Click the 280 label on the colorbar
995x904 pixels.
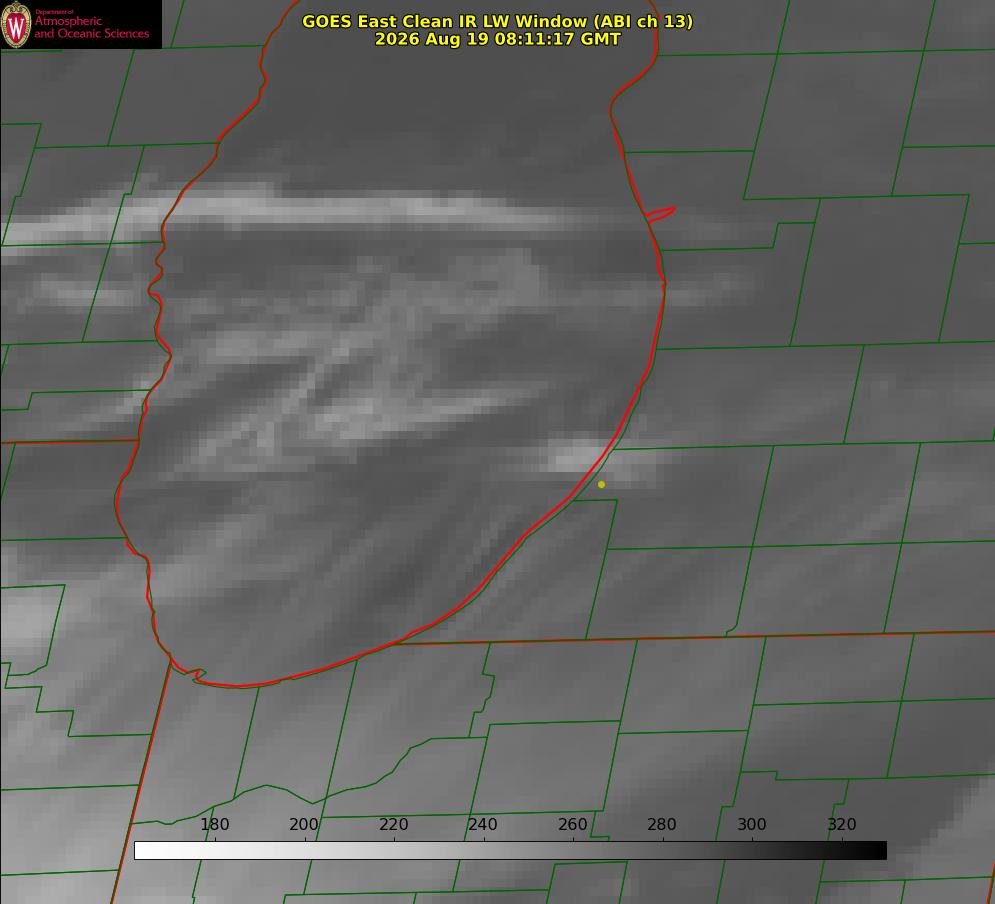tap(662, 824)
